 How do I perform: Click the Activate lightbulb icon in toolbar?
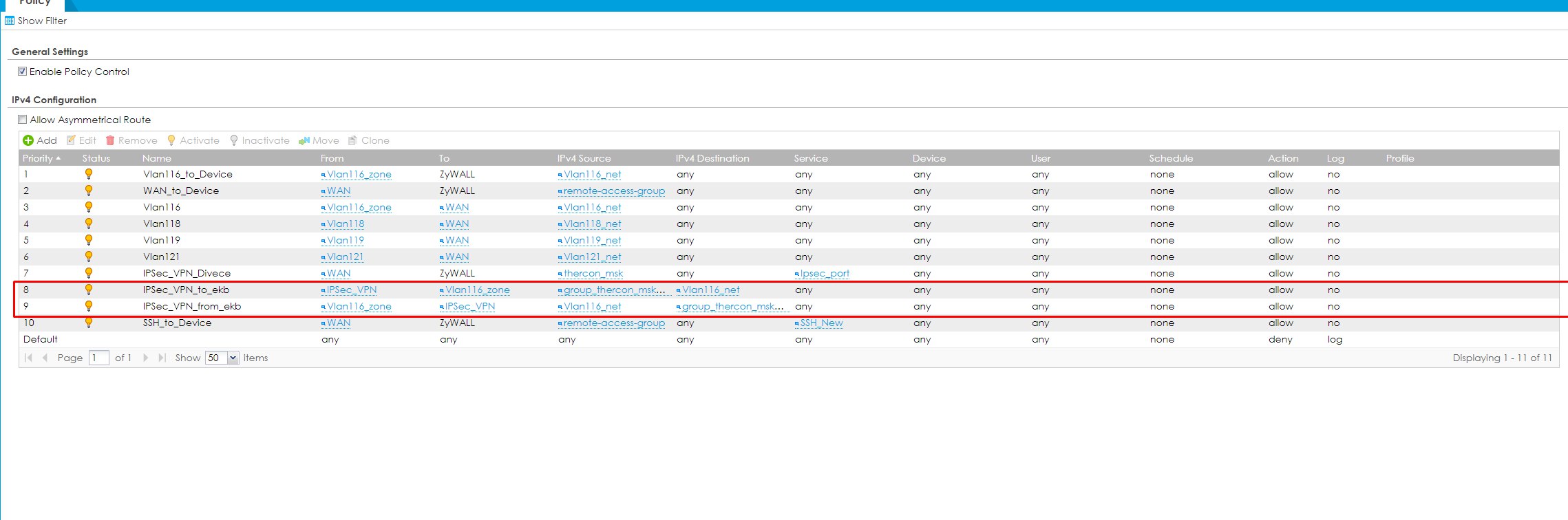tap(171, 140)
